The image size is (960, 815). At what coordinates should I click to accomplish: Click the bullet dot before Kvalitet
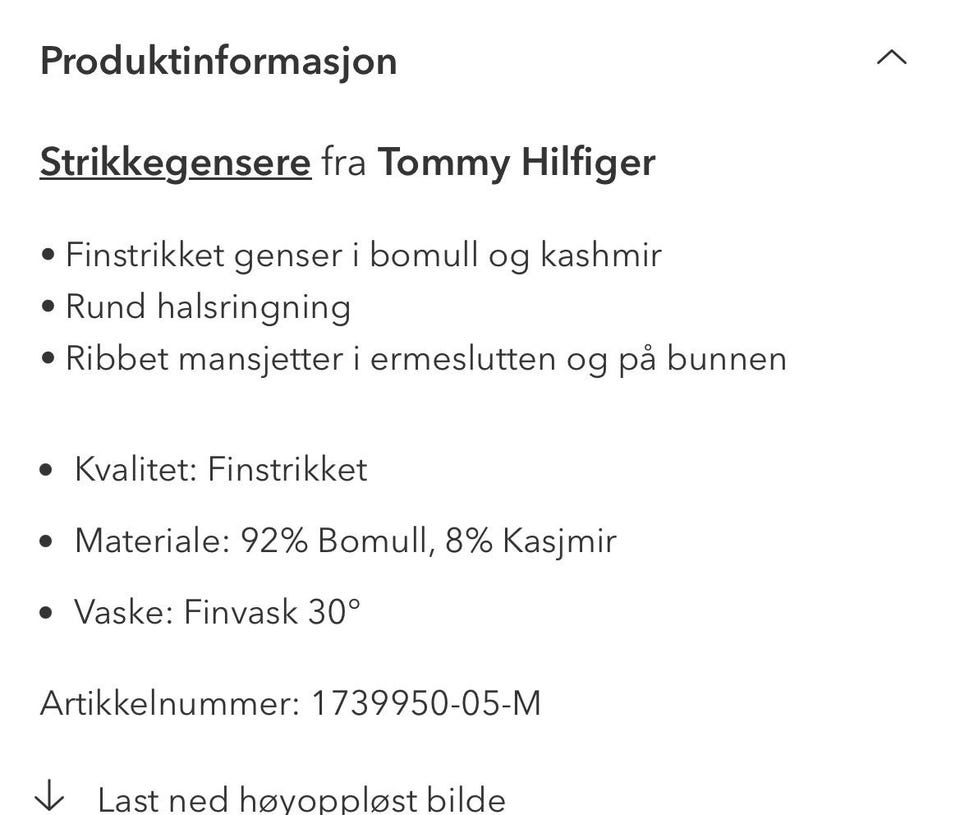pyautogui.click(x=46, y=470)
